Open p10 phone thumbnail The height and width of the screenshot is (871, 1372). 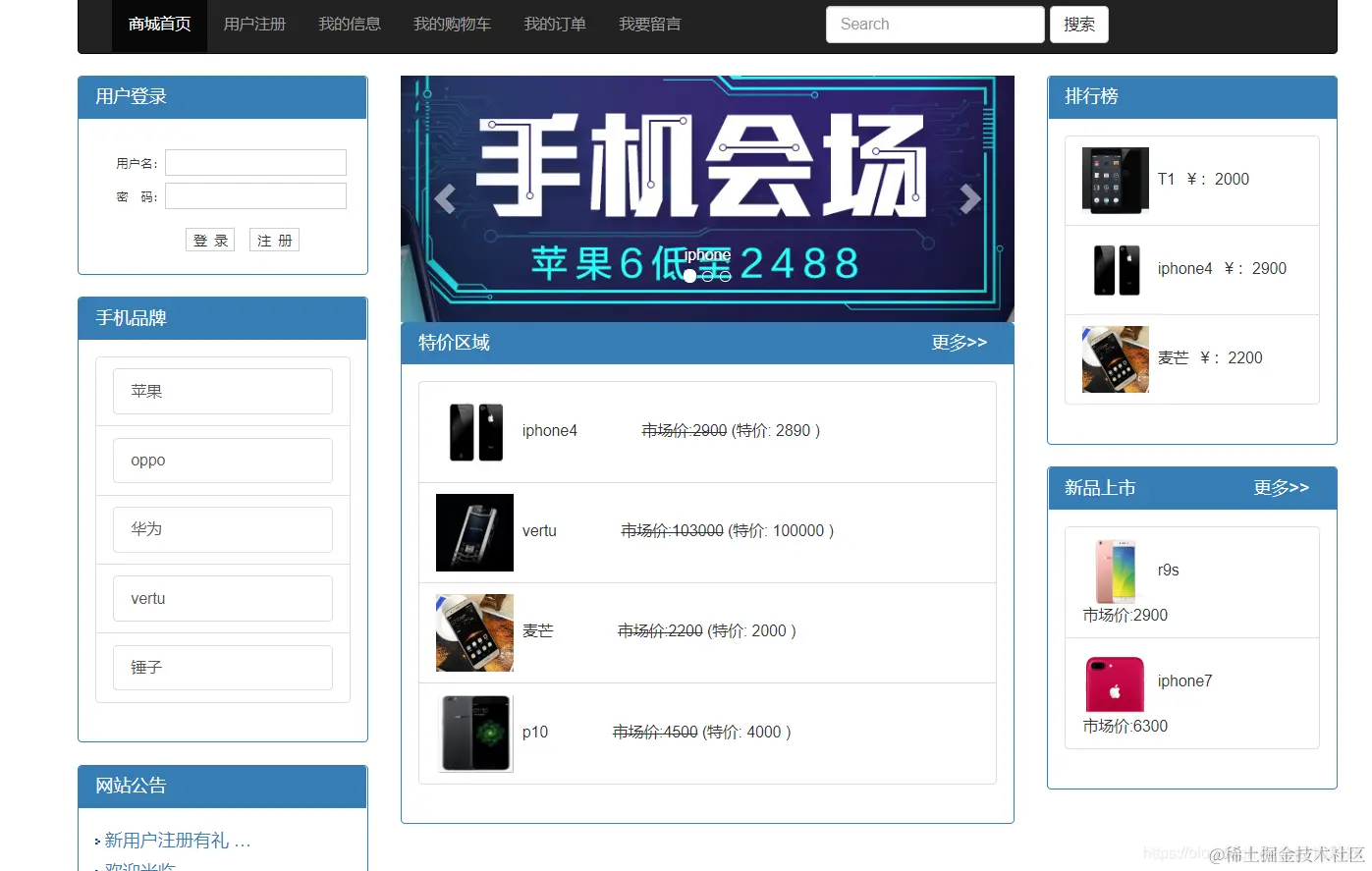[x=475, y=734]
